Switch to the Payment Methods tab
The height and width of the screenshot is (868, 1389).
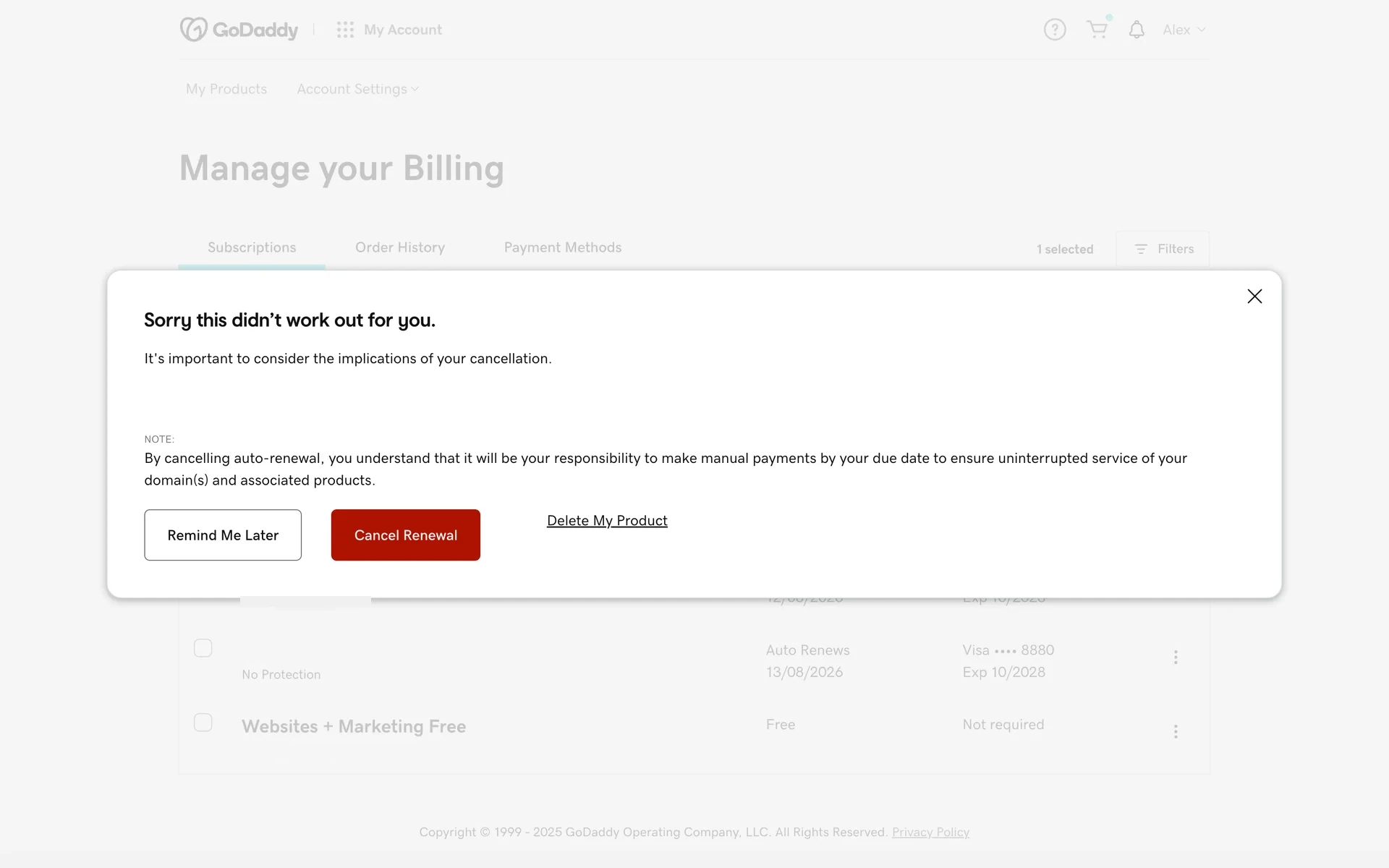(x=563, y=247)
